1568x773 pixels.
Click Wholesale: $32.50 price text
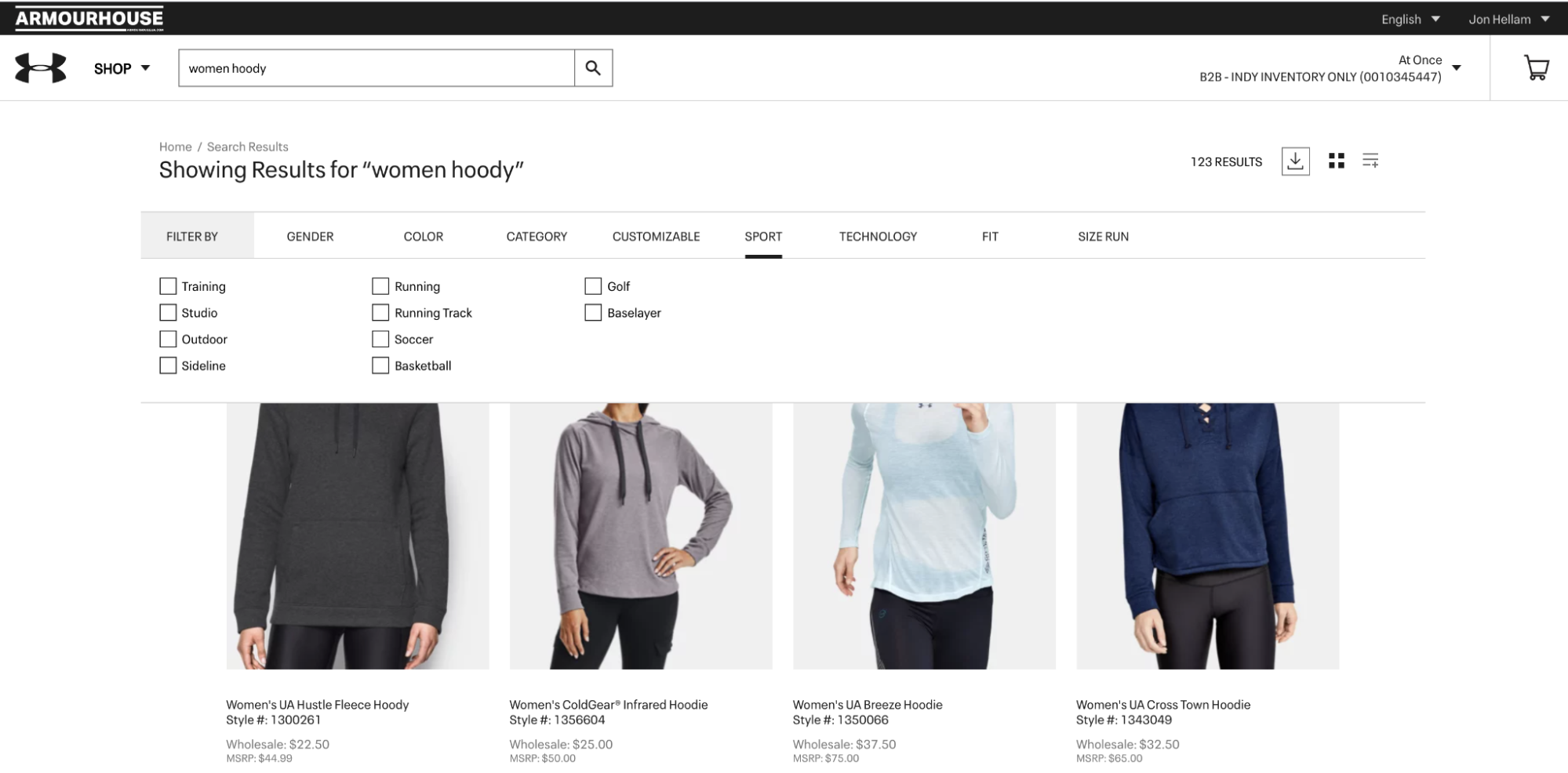[1127, 744]
